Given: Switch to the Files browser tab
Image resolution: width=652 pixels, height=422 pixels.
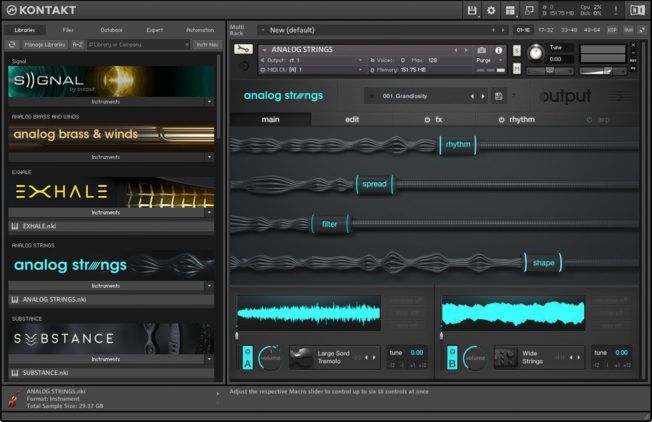Looking at the screenshot, I should pos(68,30).
